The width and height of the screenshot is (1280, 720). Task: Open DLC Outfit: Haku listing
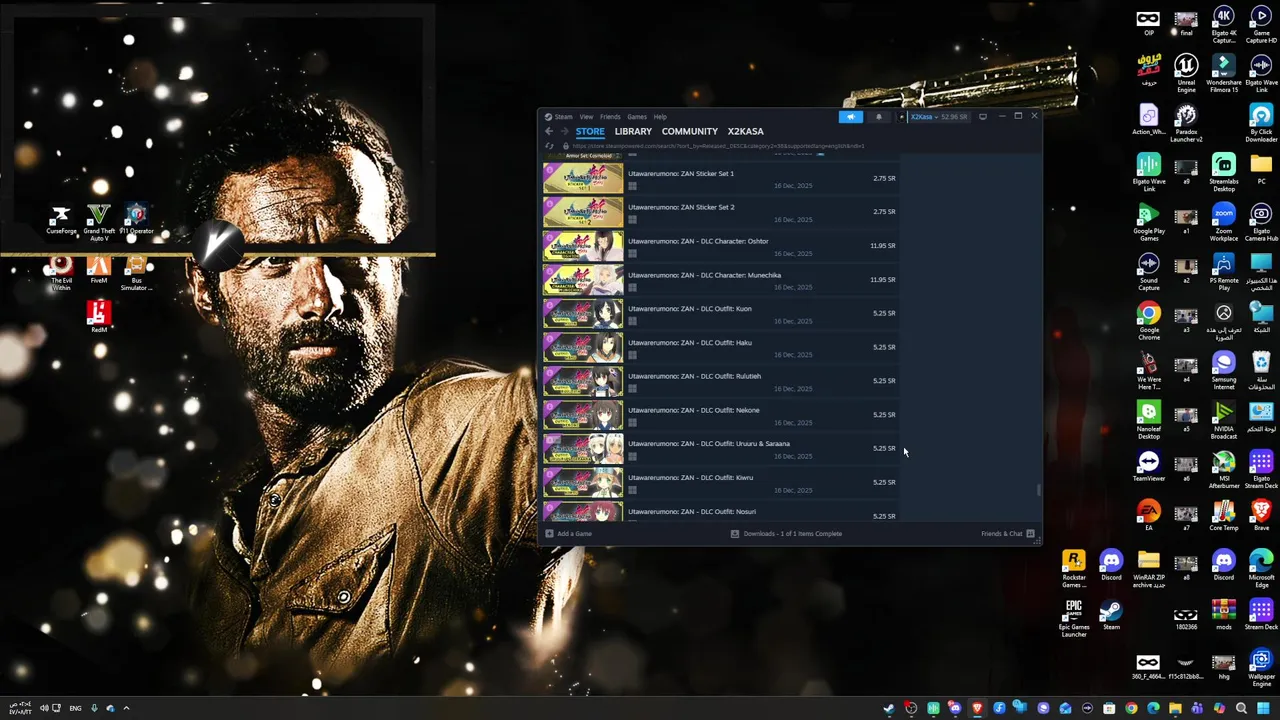[720, 347]
